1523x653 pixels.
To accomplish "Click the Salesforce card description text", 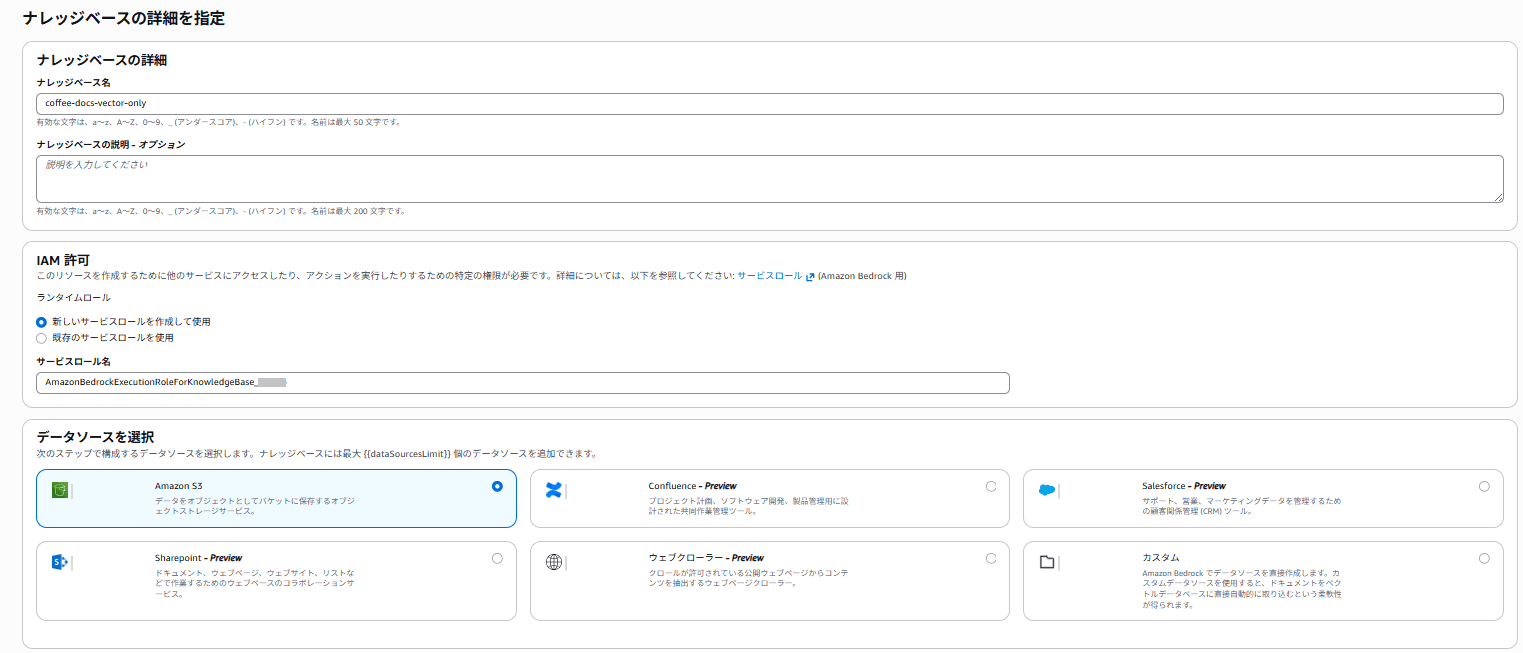I will click(x=1242, y=505).
